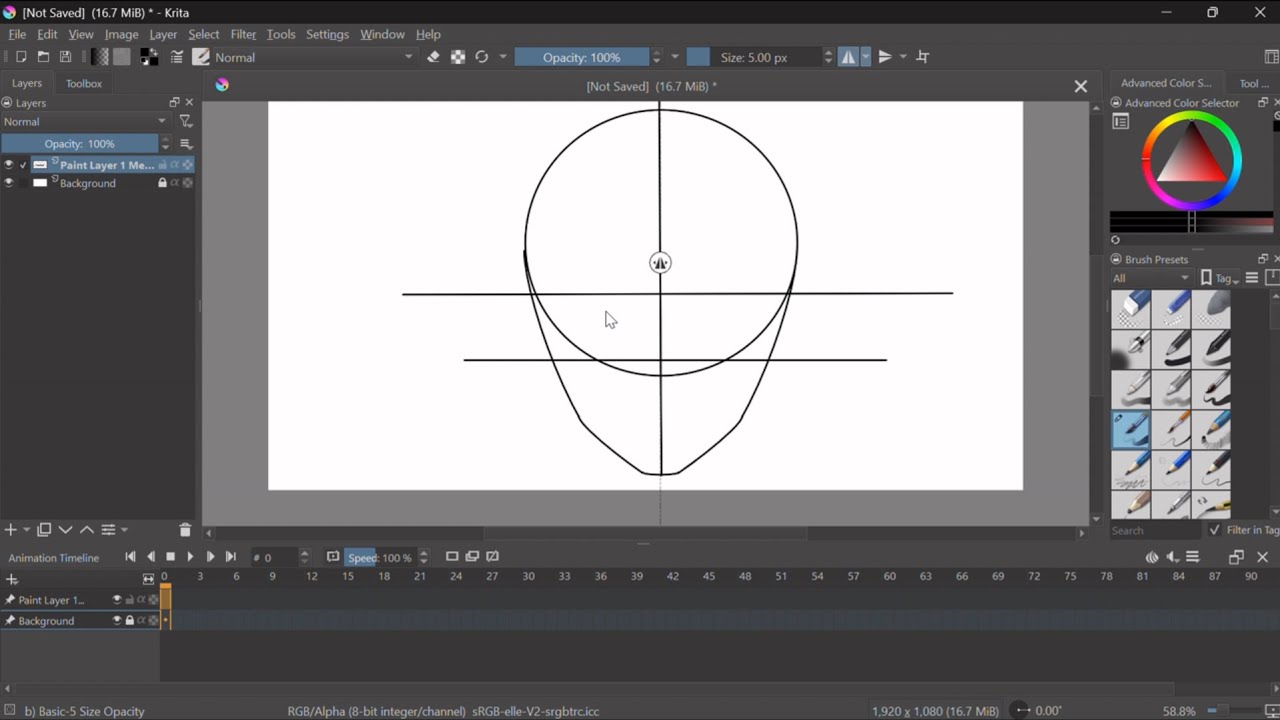This screenshot has height=720, width=1280.
Task: Open the brush settings editor
Action: (177, 57)
